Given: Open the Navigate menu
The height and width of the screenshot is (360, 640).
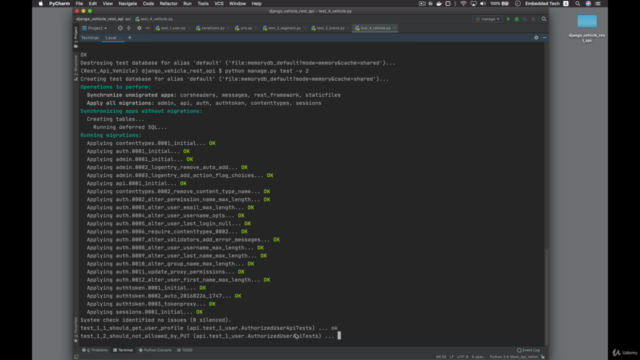Looking at the screenshot, I should pos(128,4).
